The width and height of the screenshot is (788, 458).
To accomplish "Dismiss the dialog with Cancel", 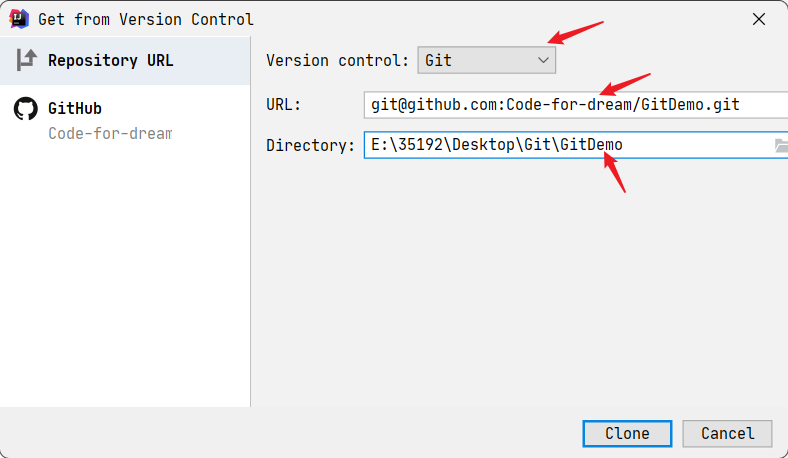I will tap(727, 433).
